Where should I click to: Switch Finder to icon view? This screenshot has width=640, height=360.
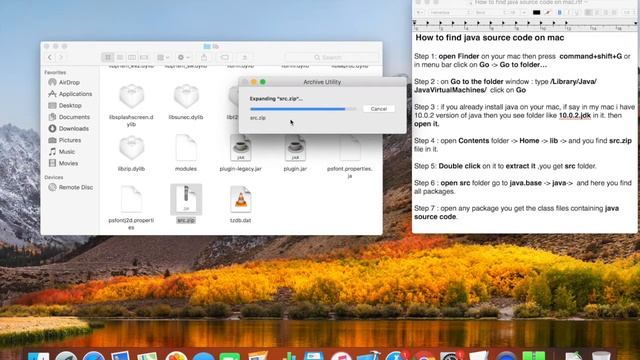click(x=108, y=58)
